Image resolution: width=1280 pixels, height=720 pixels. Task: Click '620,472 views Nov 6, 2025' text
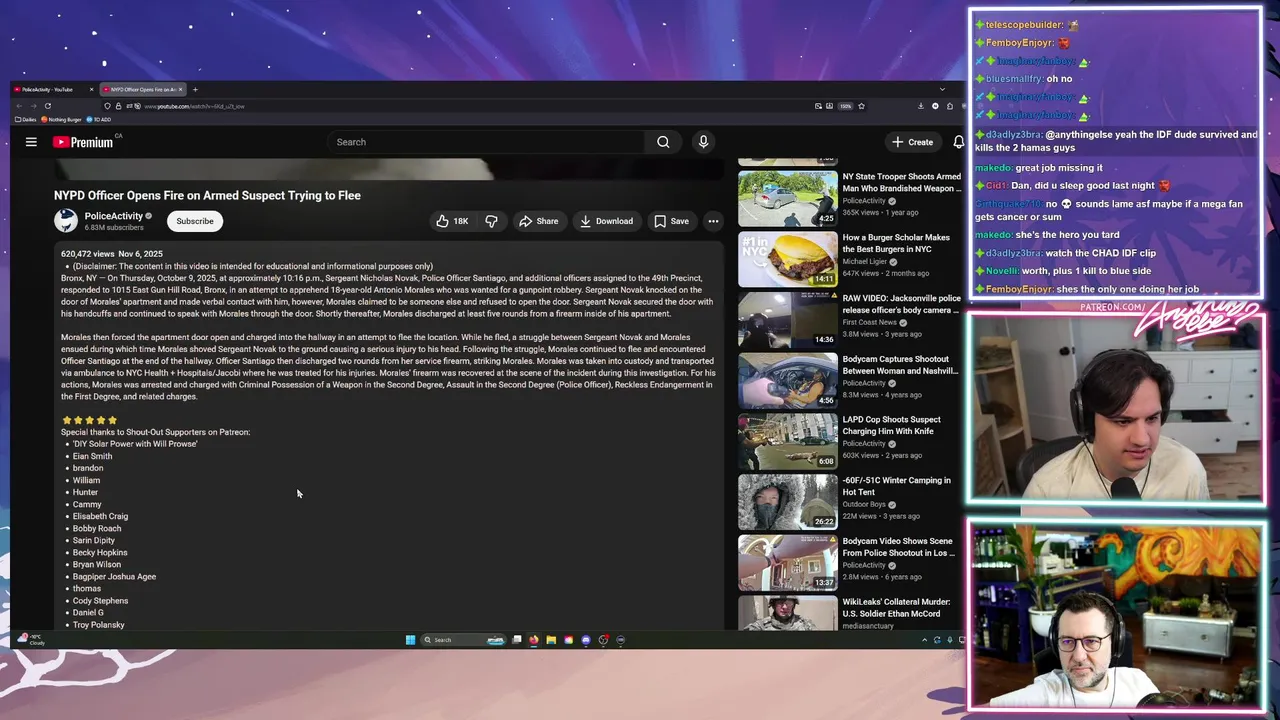(111, 254)
